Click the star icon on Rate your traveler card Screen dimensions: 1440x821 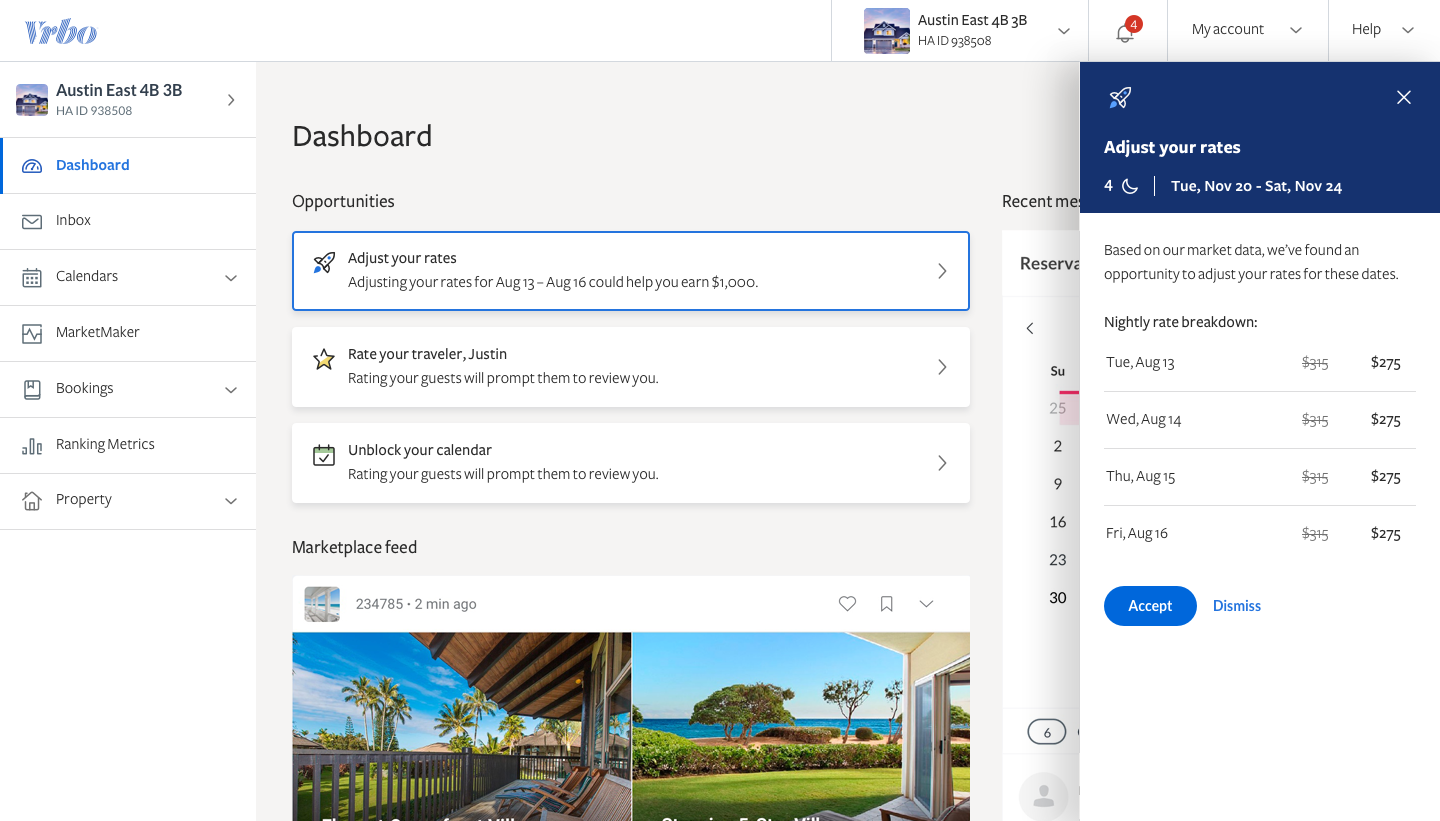coord(324,359)
